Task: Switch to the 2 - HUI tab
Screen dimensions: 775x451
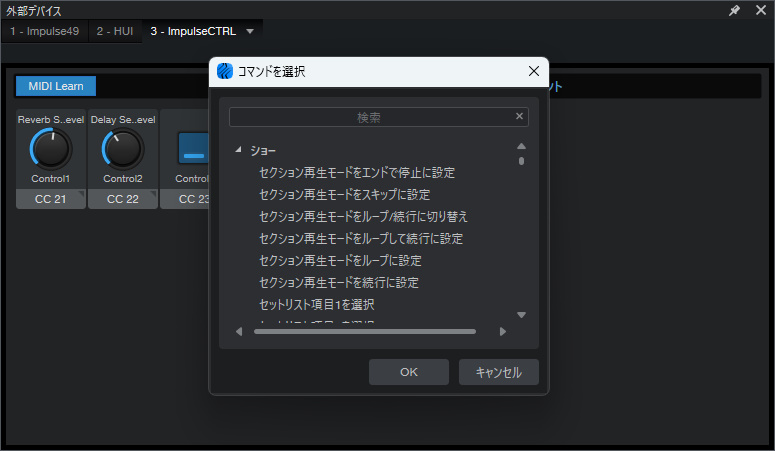Action: pyautogui.click(x=115, y=31)
